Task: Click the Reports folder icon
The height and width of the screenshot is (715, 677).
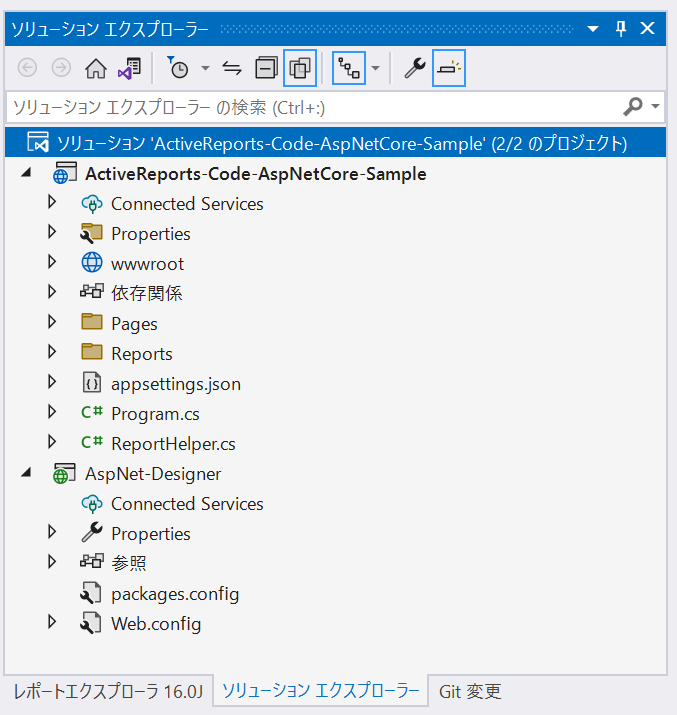Action: point(92,352)
